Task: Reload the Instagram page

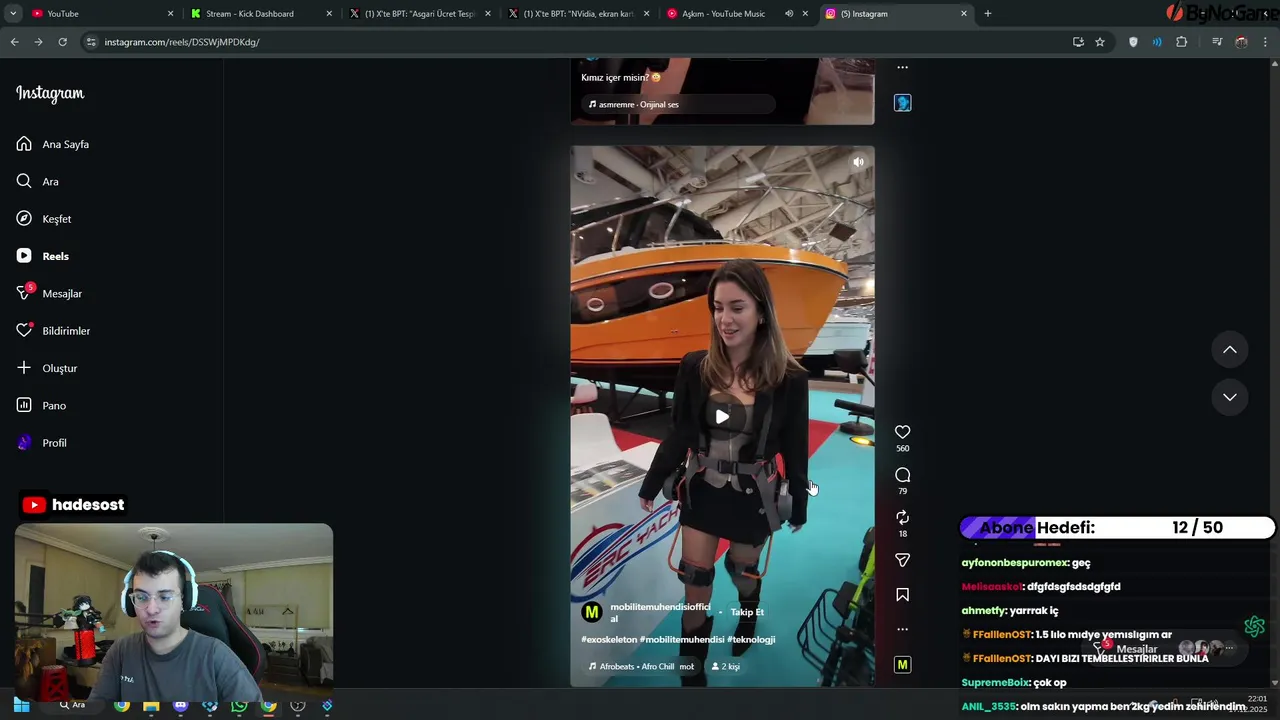Action: [62, 42]
